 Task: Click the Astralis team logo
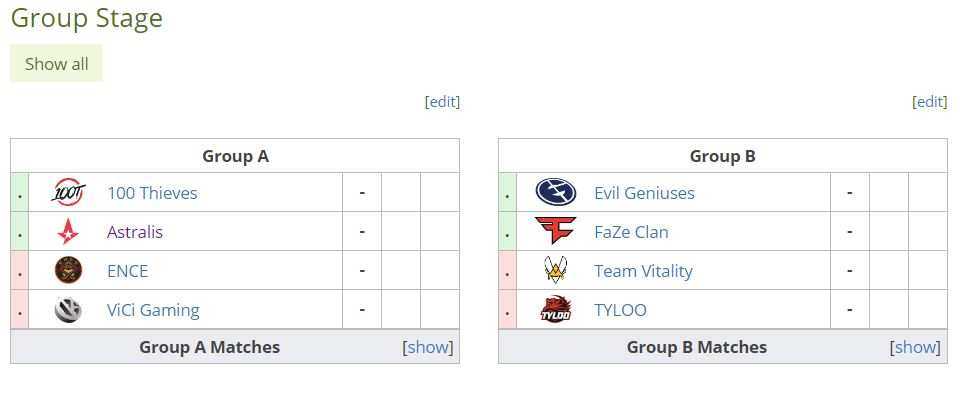(x=69, y=232)
